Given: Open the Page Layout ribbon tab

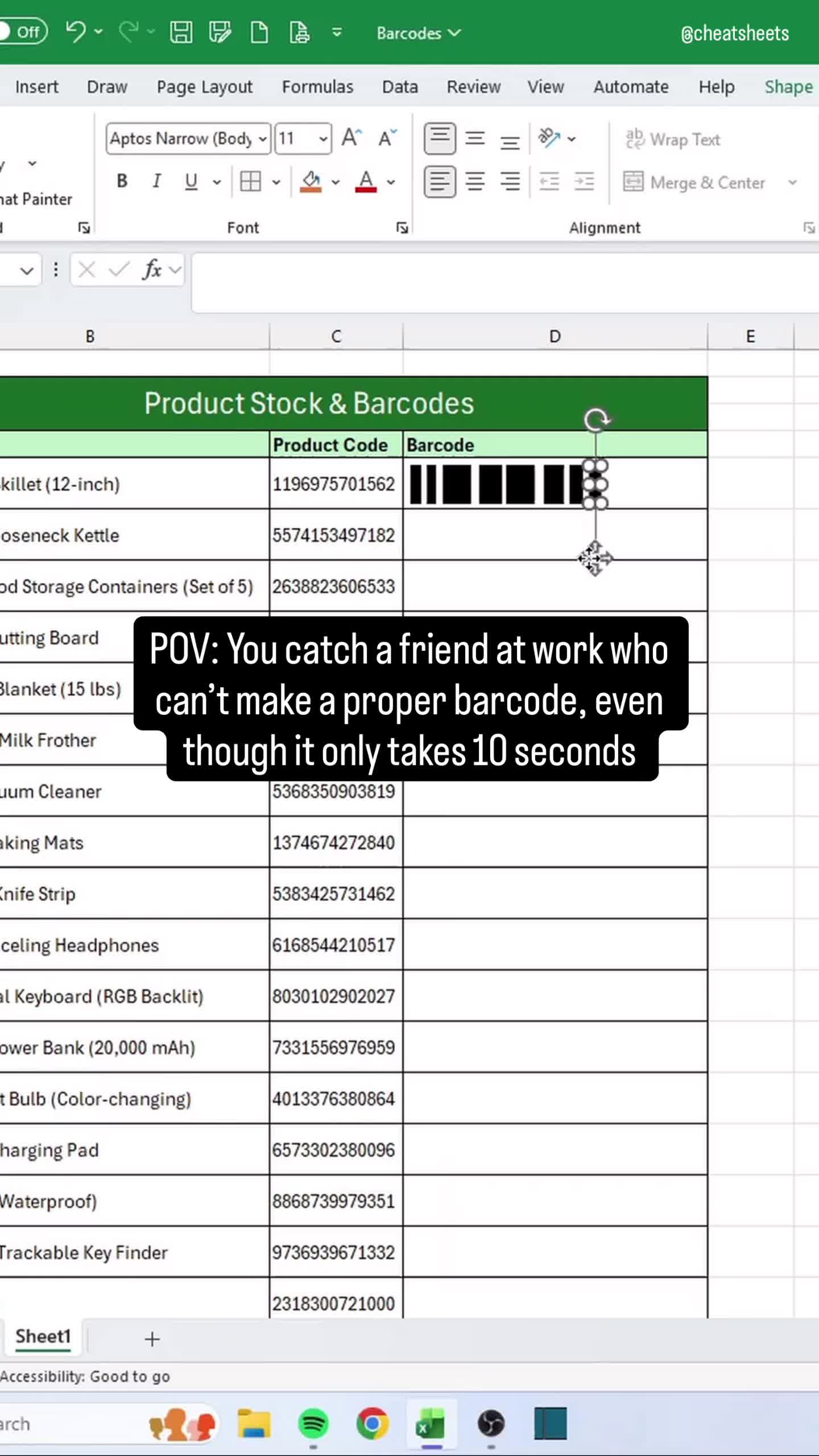Looking at the screenshot, I should tap(204, 86).
